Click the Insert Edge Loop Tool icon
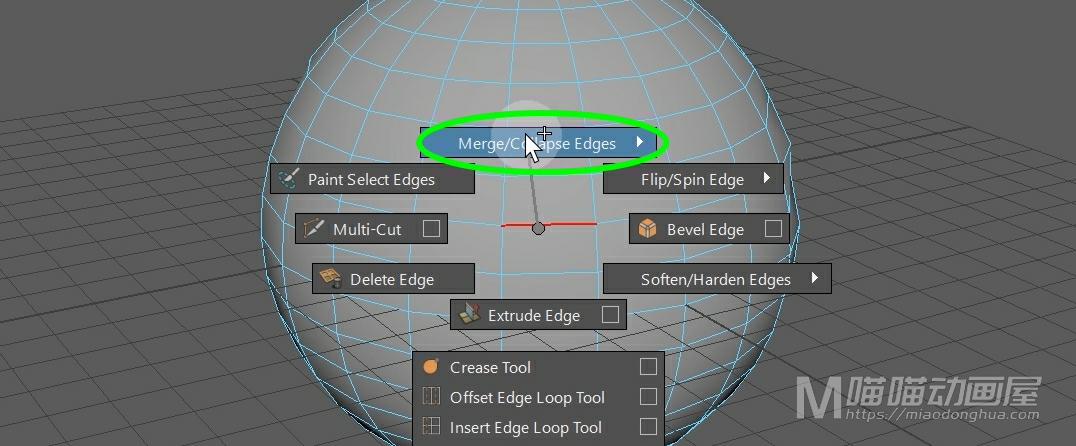1076x446 pixels. coord(431,427)
